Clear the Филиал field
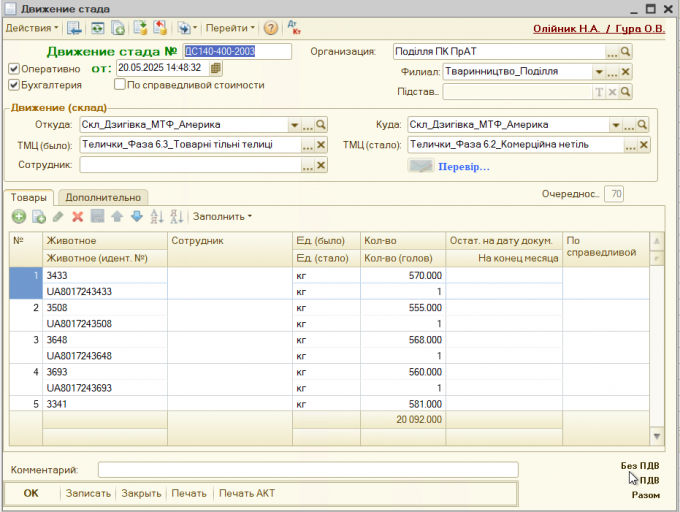680x512 pixels. pyautogui.click(x=625, y=72)
